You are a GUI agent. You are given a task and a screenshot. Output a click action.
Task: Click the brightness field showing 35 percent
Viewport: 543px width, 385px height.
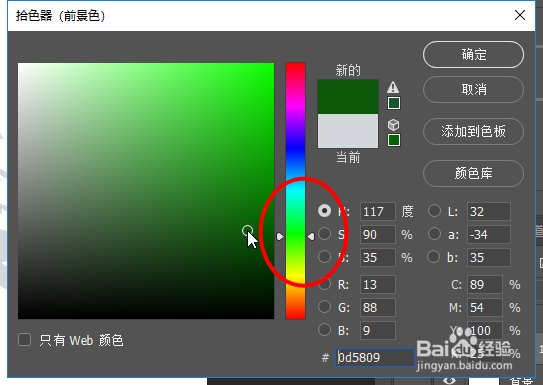click(x=377, y=257)
